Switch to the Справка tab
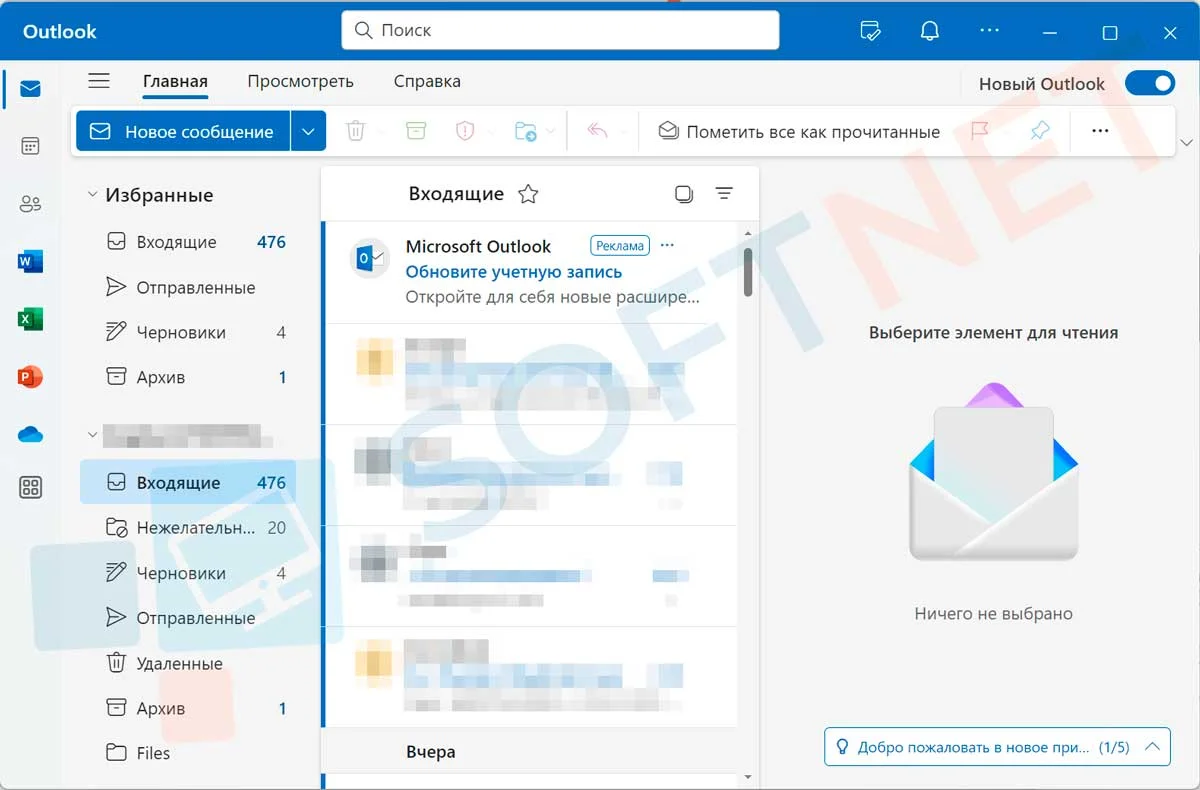The width and height of the screenshot is (1200, 790). tap(427, 82)
